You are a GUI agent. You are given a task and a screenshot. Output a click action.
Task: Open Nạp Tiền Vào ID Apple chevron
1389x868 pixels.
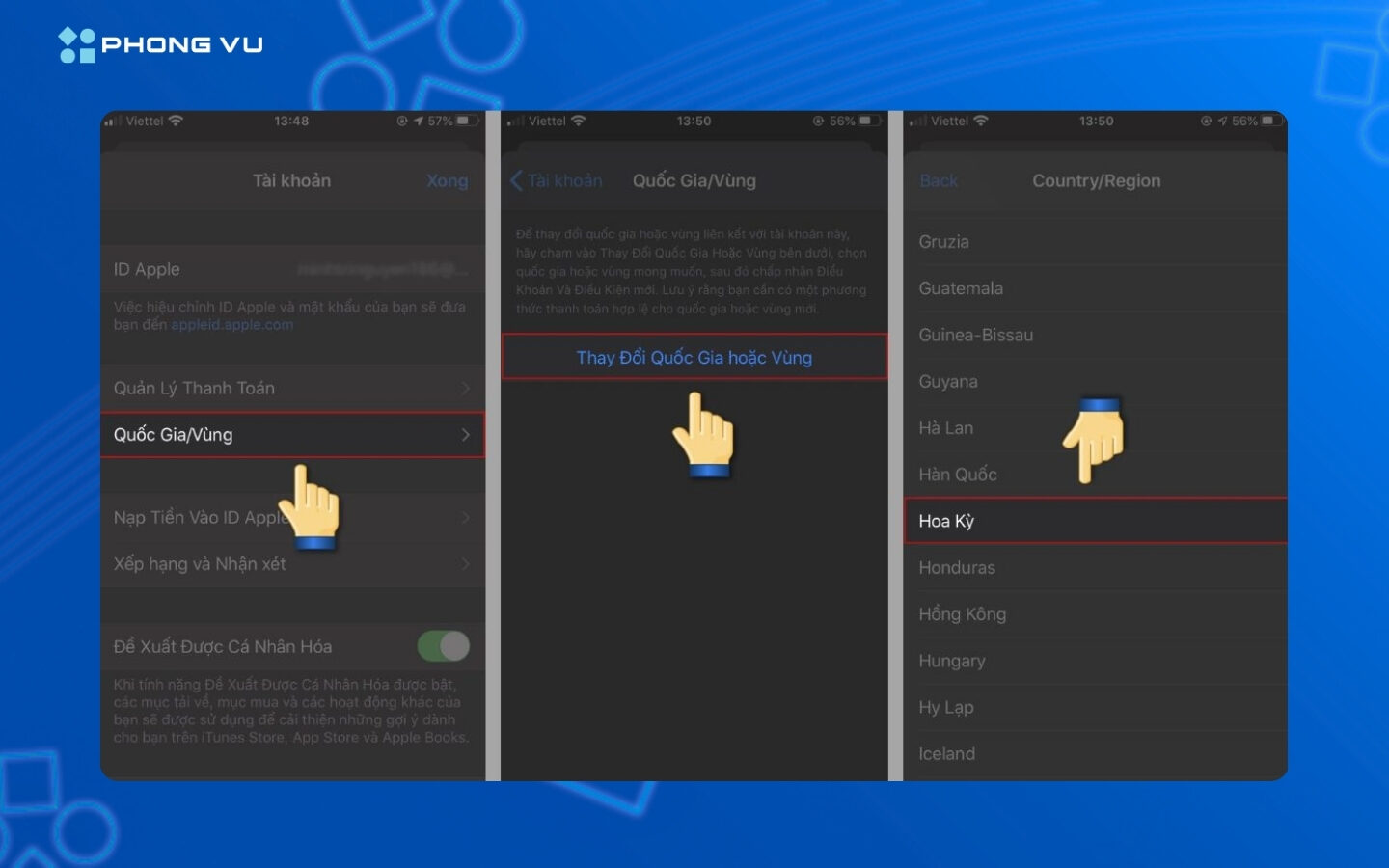pos(465,518)
